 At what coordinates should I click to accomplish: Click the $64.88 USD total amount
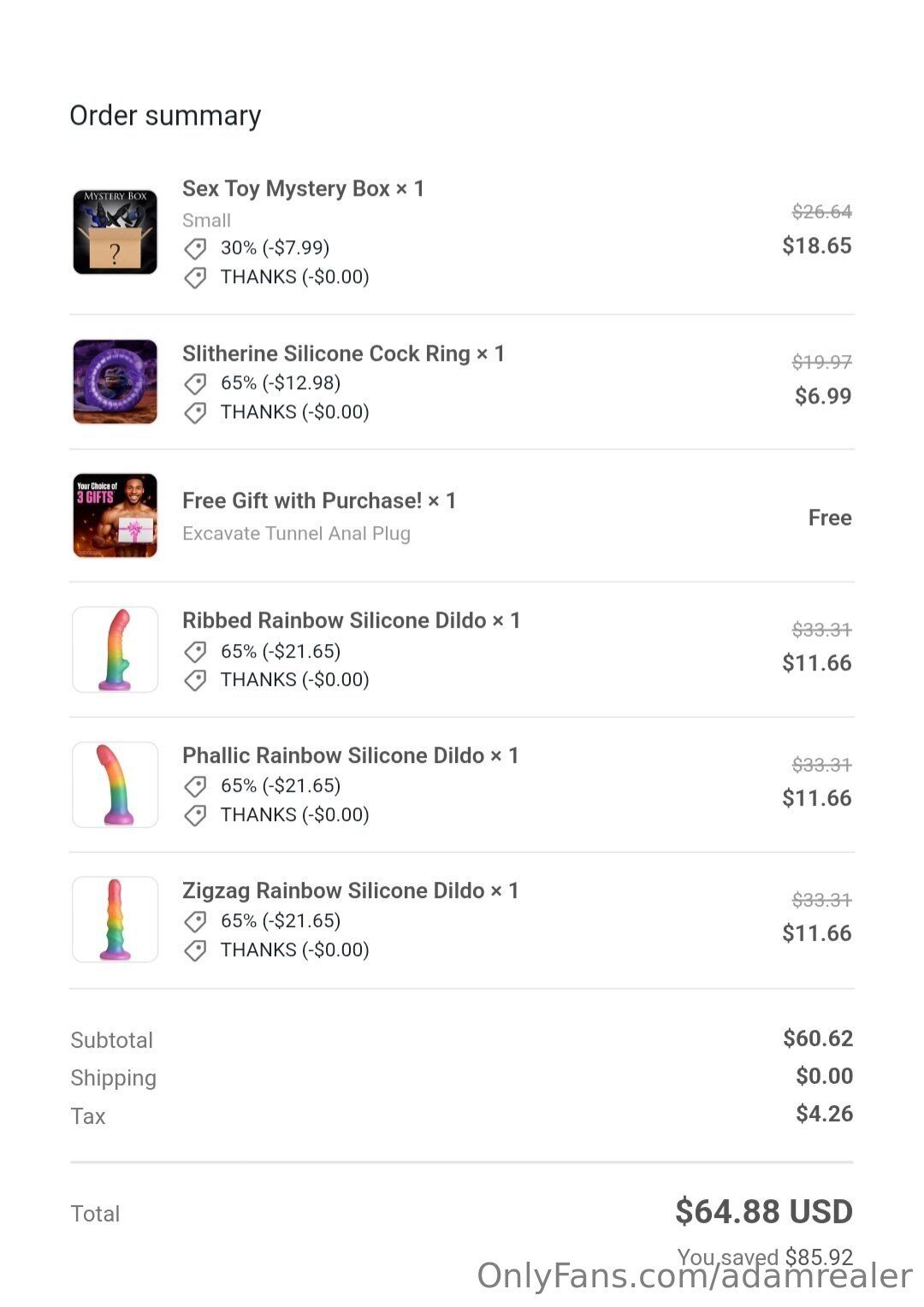[x=763, y=1212]
